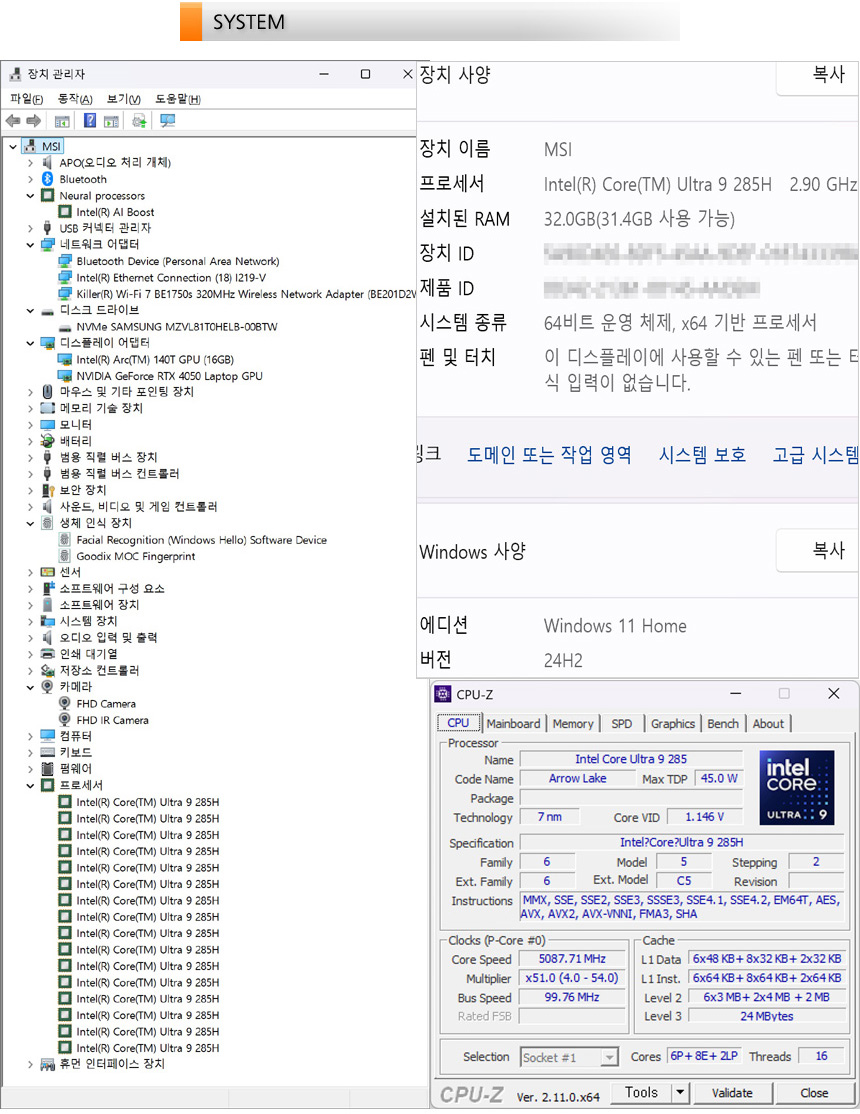Collapse the 프로세서 category
The width and height of the screenshot is (860, 1114).
31,786
